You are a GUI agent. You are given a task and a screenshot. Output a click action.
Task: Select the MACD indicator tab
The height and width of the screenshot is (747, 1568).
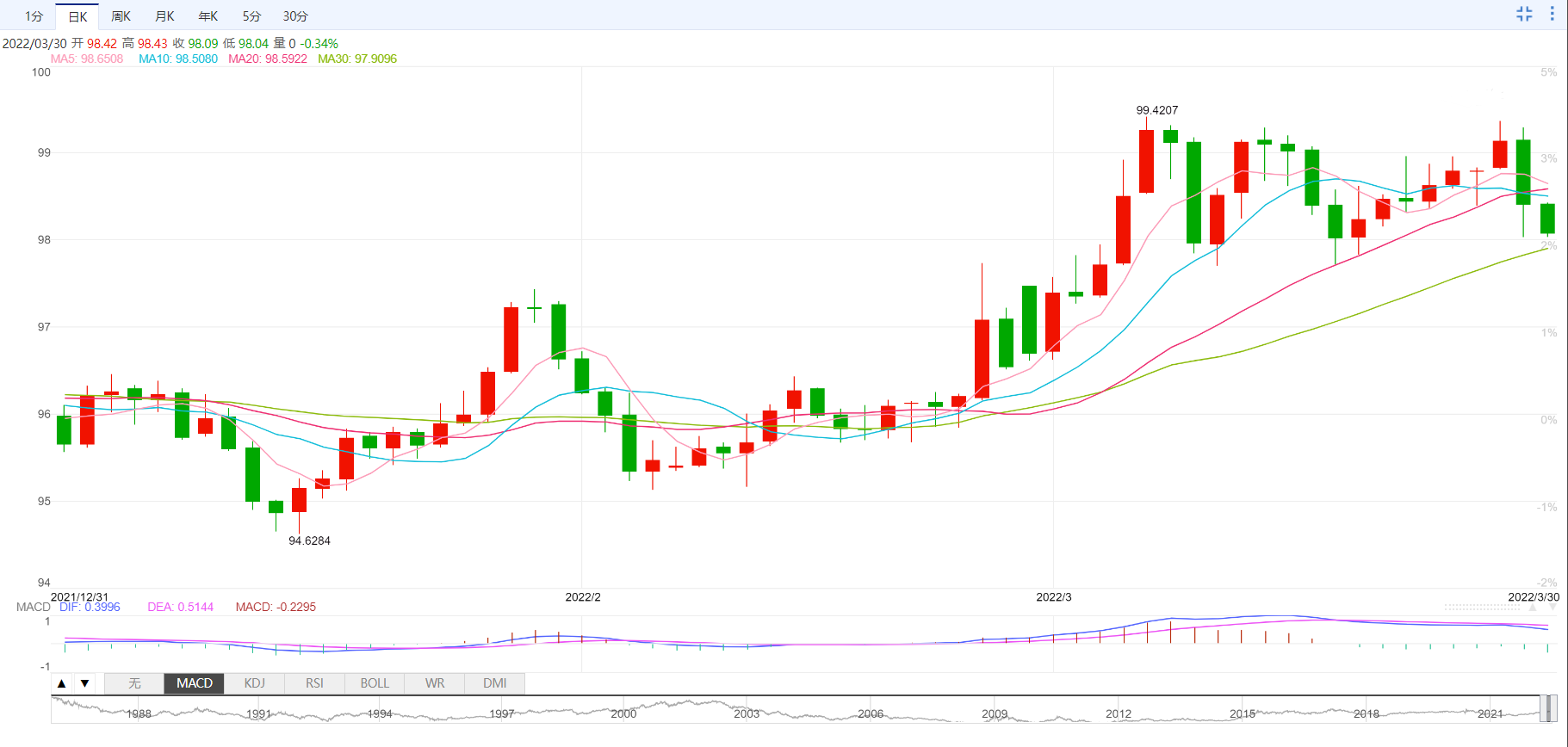[x=195, y=683]
